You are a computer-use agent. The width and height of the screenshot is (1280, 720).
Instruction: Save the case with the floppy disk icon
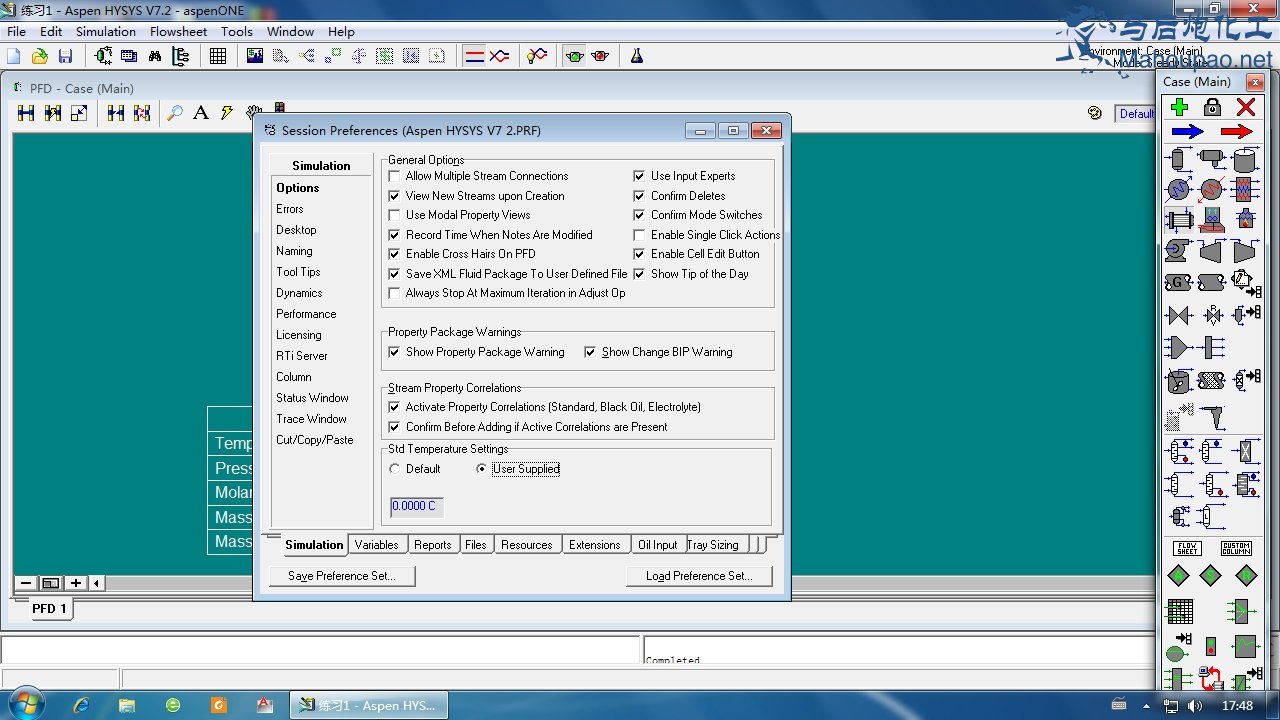coord(65,56)
